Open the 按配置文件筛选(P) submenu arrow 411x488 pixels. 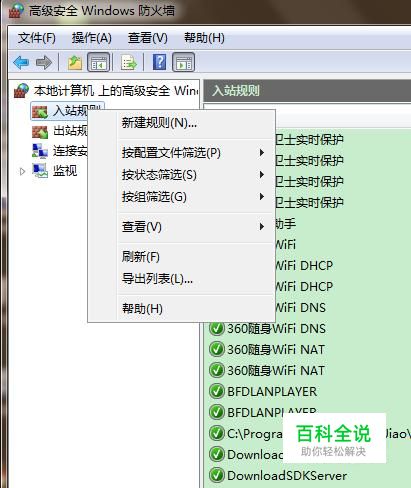[262, 153]
